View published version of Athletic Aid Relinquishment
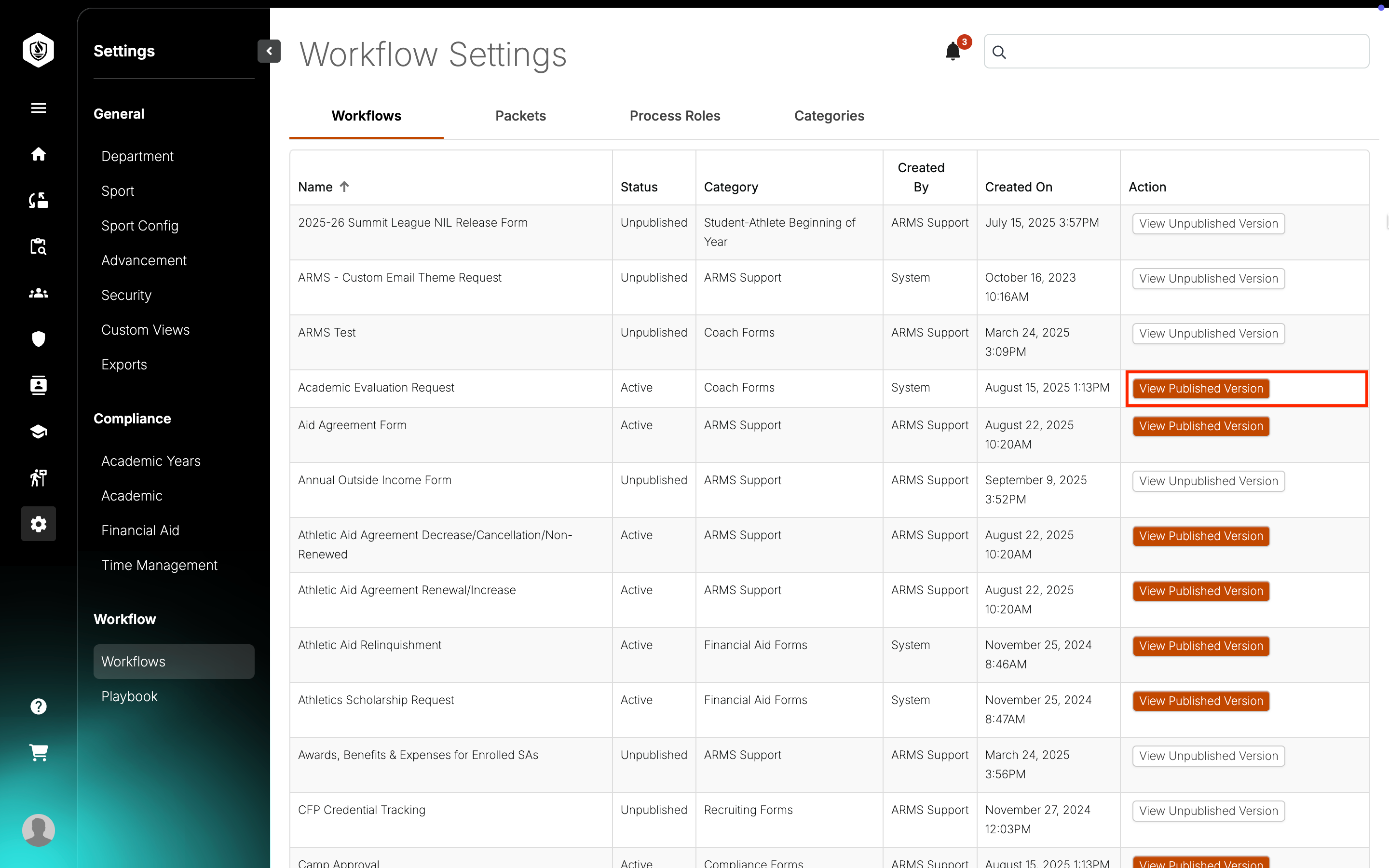1389x868 pixels. coord(1201,646)
